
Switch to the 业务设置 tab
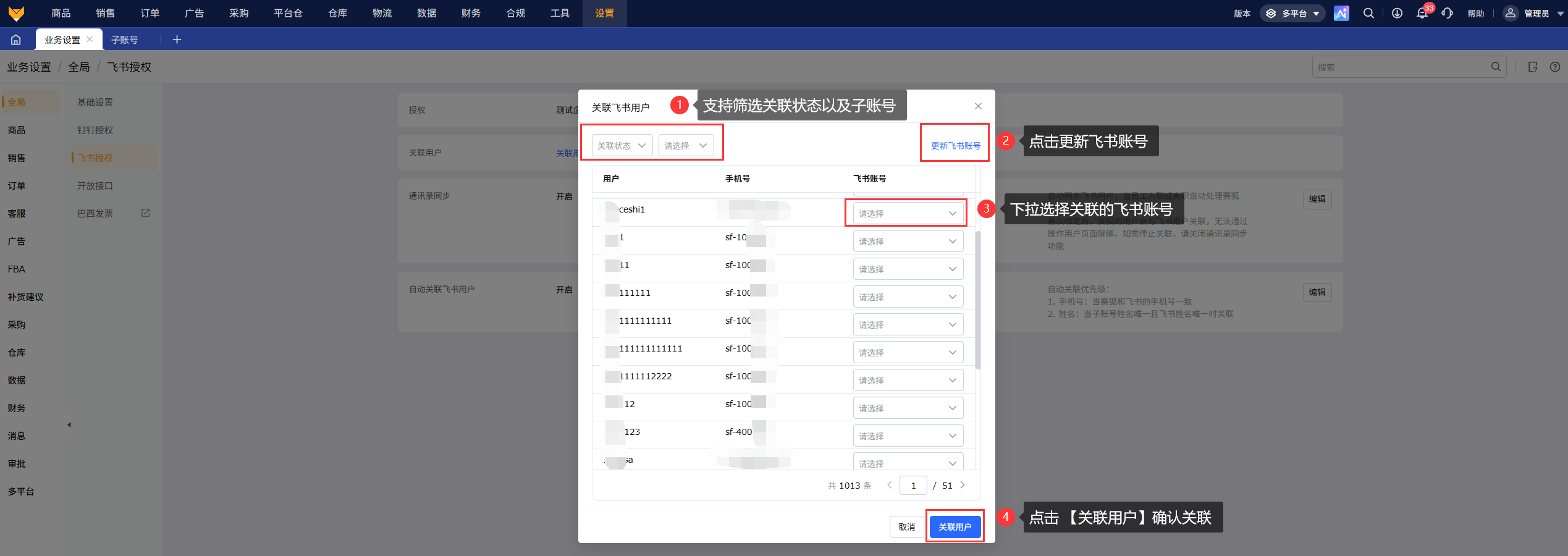[62, 40]
